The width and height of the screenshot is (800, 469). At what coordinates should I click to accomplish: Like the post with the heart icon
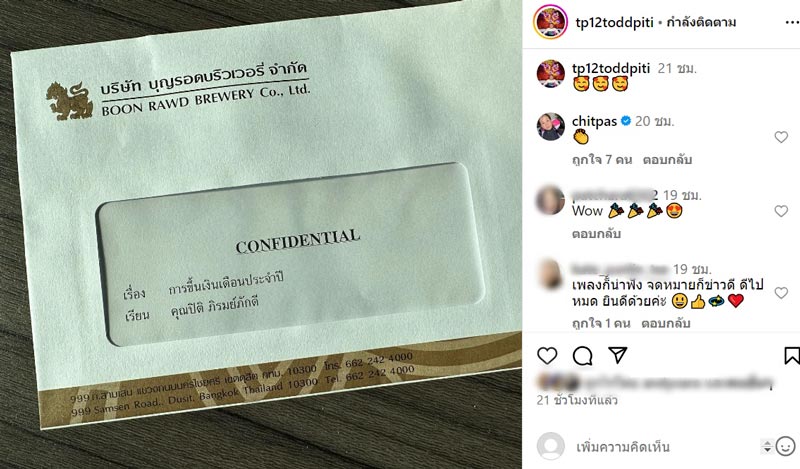pyautogui.click(x=547, y=356)
